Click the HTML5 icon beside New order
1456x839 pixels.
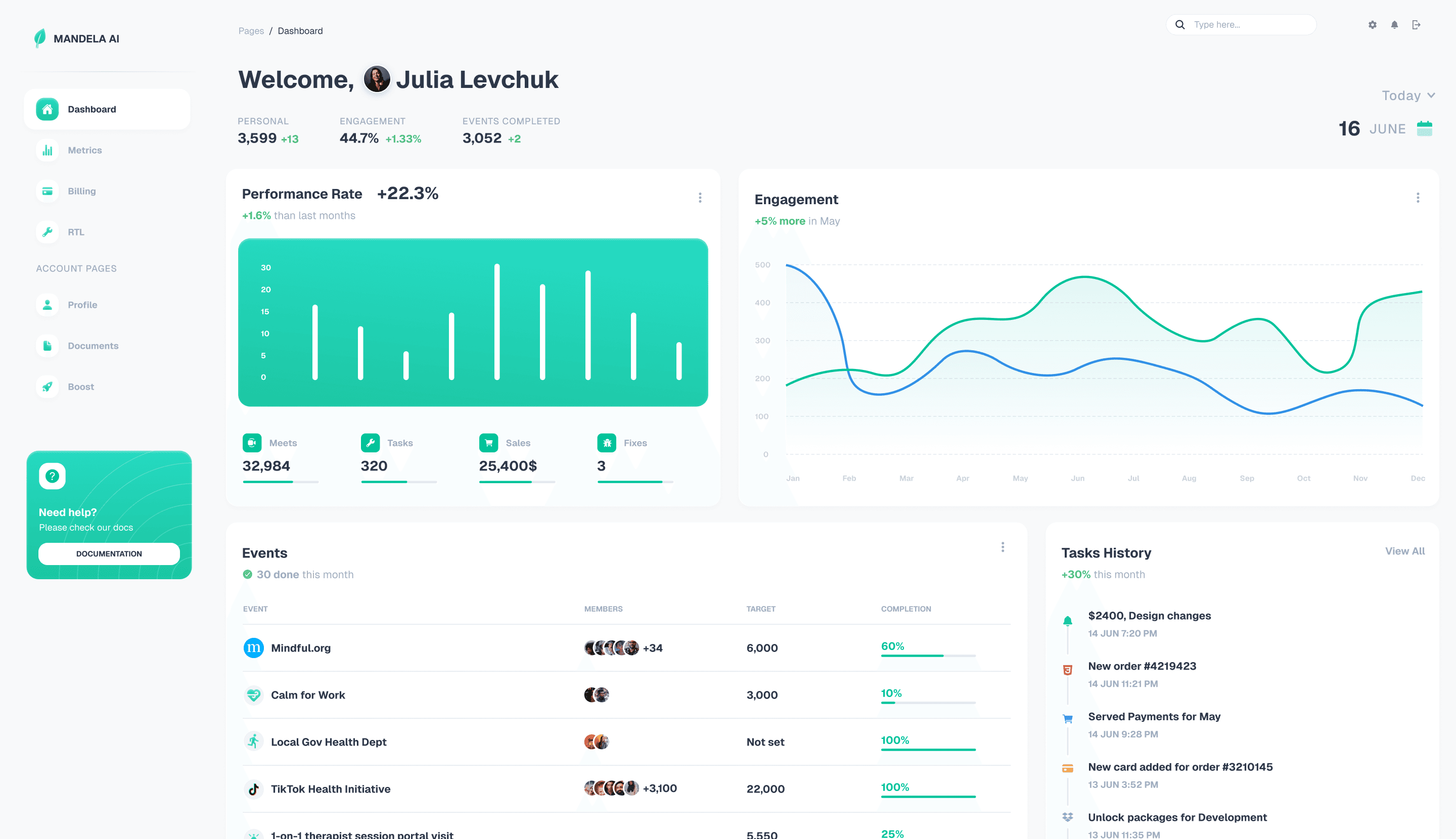coord(1068,670)
